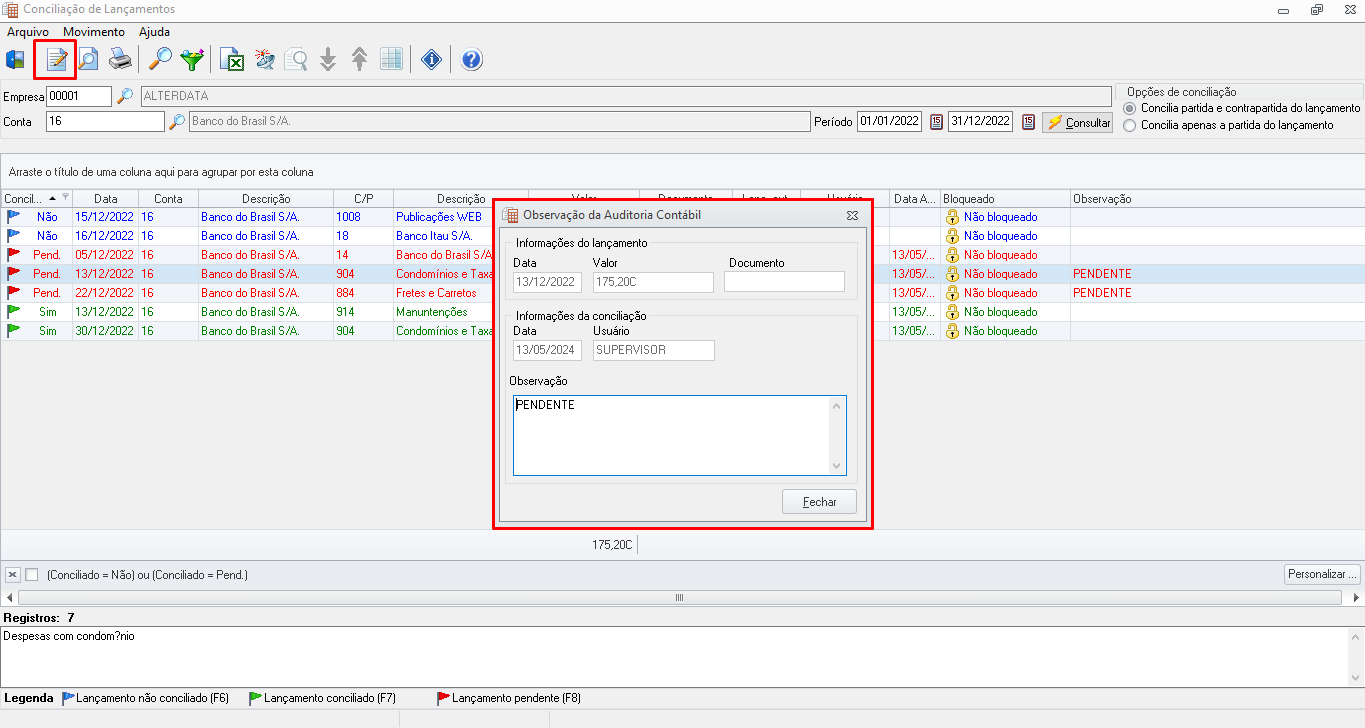Click the Conta lookup magnifier icon
This screenshot has height=728, width=1365.
click(x=176, y=122)
